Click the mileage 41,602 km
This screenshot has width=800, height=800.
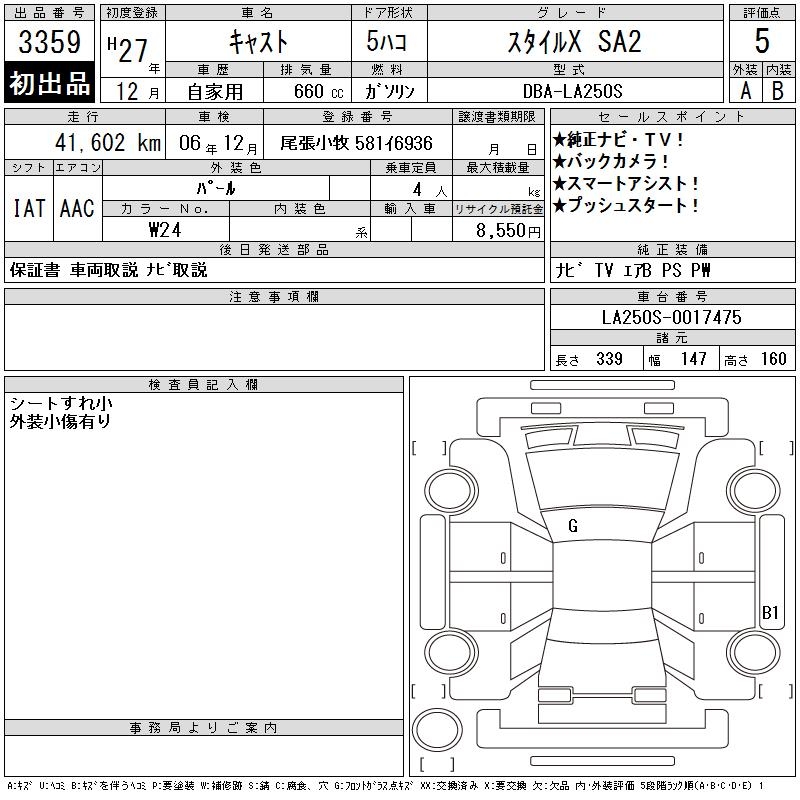(108, 142)
